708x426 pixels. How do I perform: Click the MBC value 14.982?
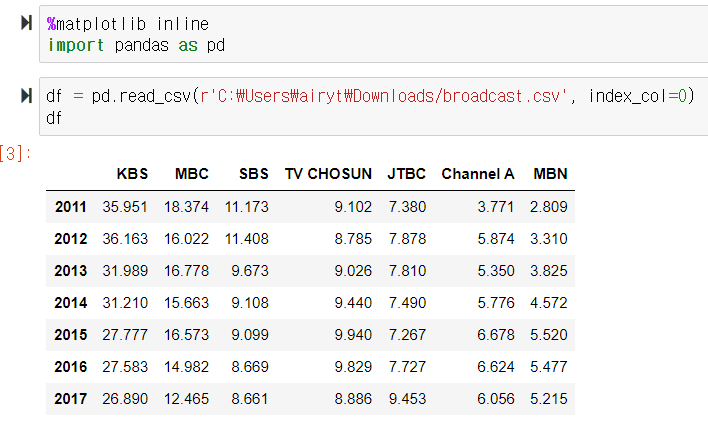click(x=186, y=367)
